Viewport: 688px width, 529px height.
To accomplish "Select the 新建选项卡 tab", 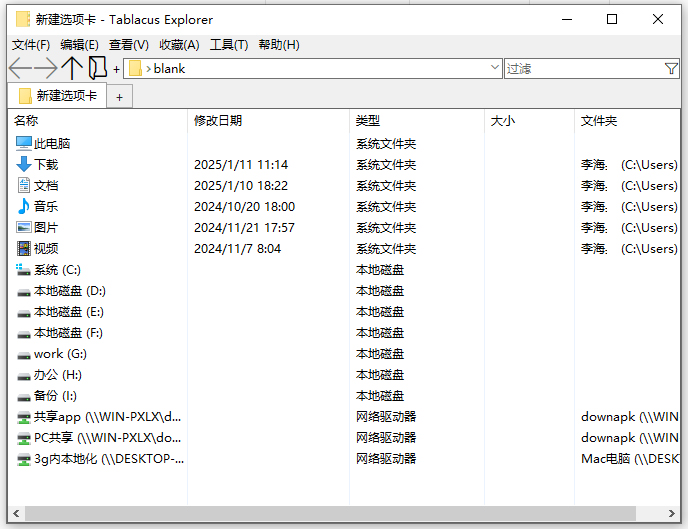I will [x=57, y=96].
